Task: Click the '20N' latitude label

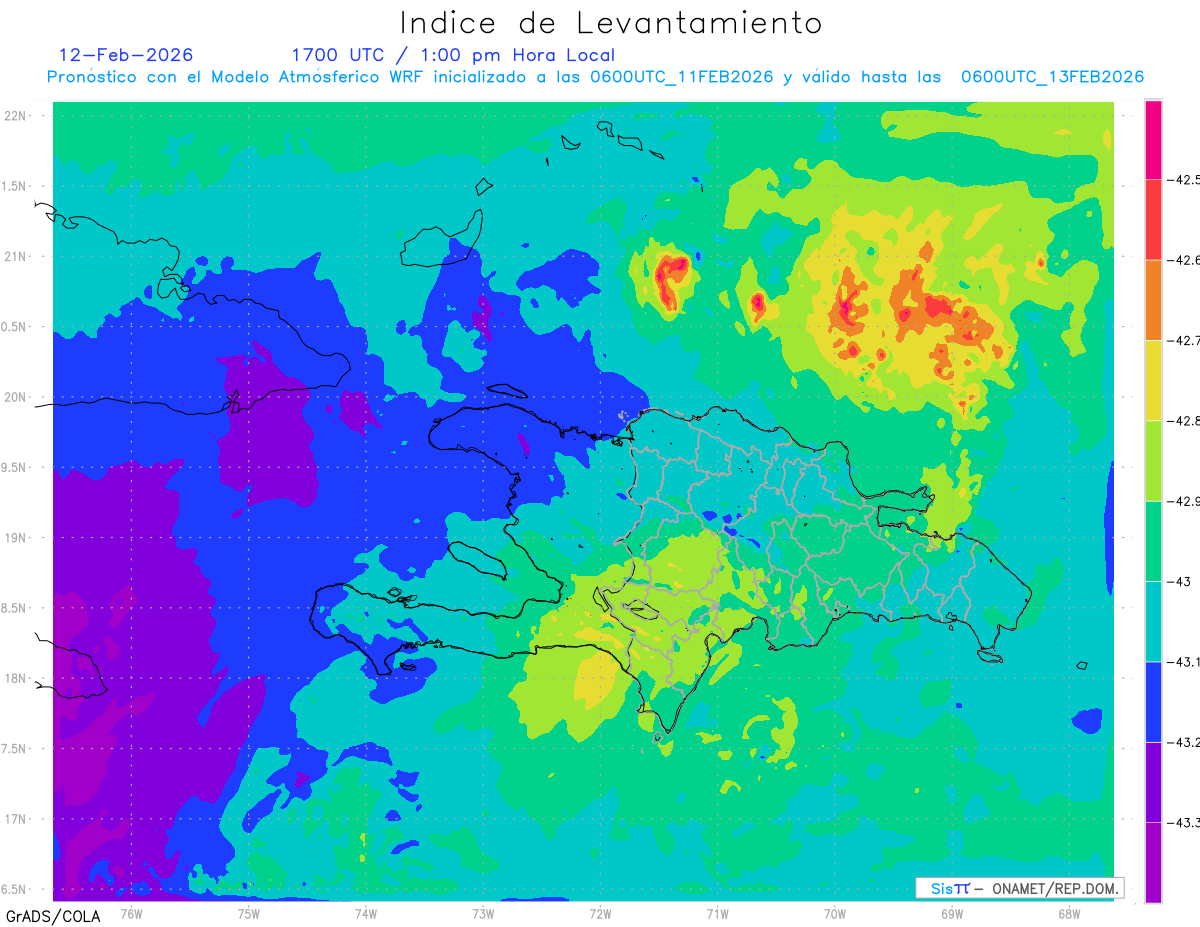Action: pos(16,397)
